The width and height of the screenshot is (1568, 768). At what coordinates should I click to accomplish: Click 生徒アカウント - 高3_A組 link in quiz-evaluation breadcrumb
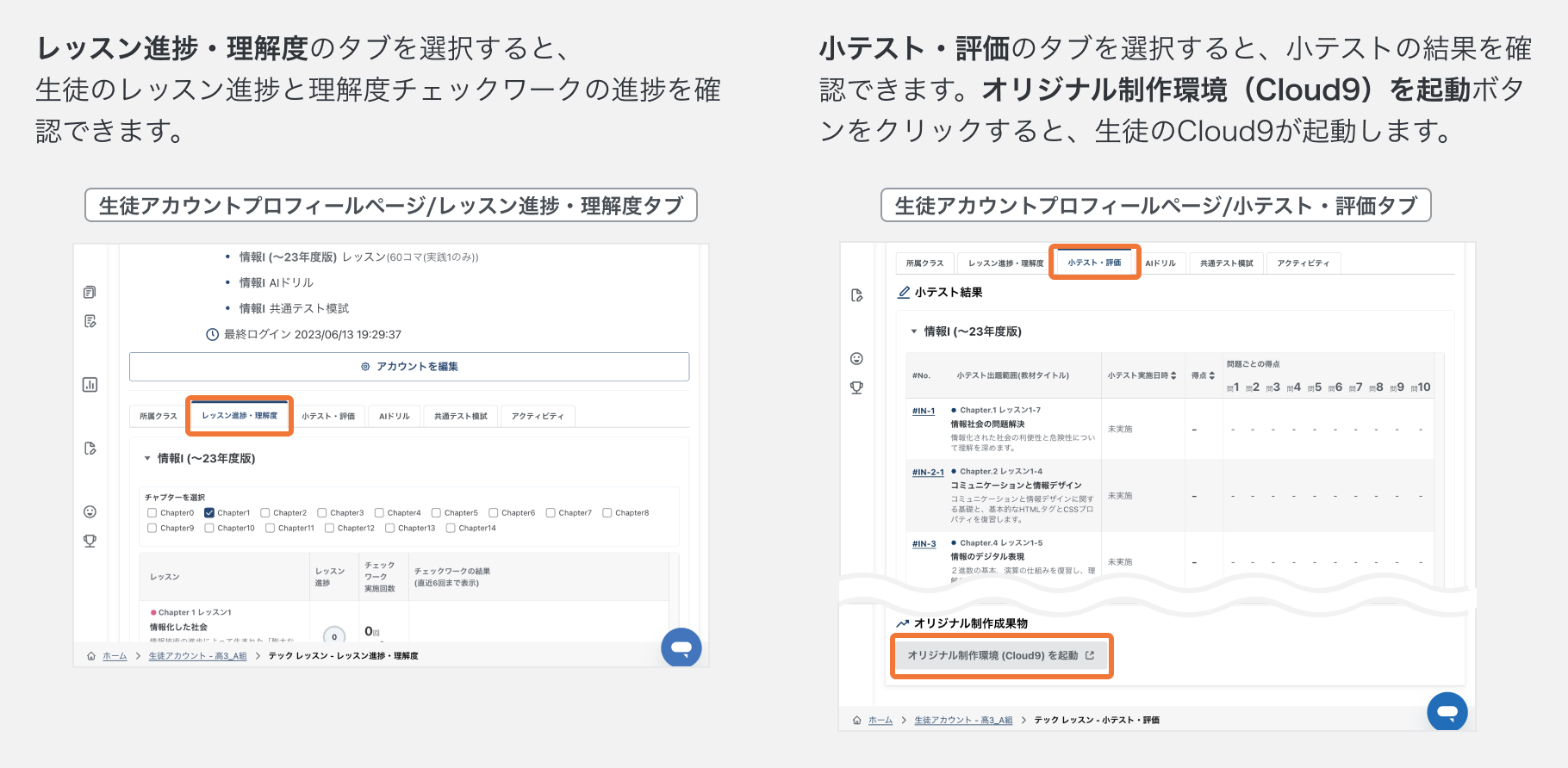pyautogui.click(x=963, y=720)
